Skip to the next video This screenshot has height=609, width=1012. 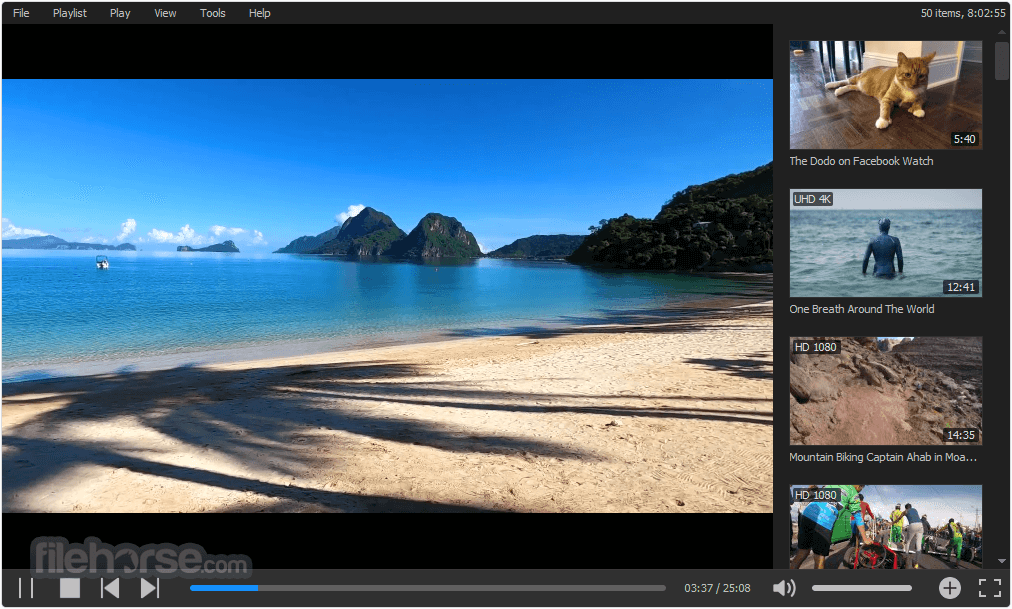[150, 588]
